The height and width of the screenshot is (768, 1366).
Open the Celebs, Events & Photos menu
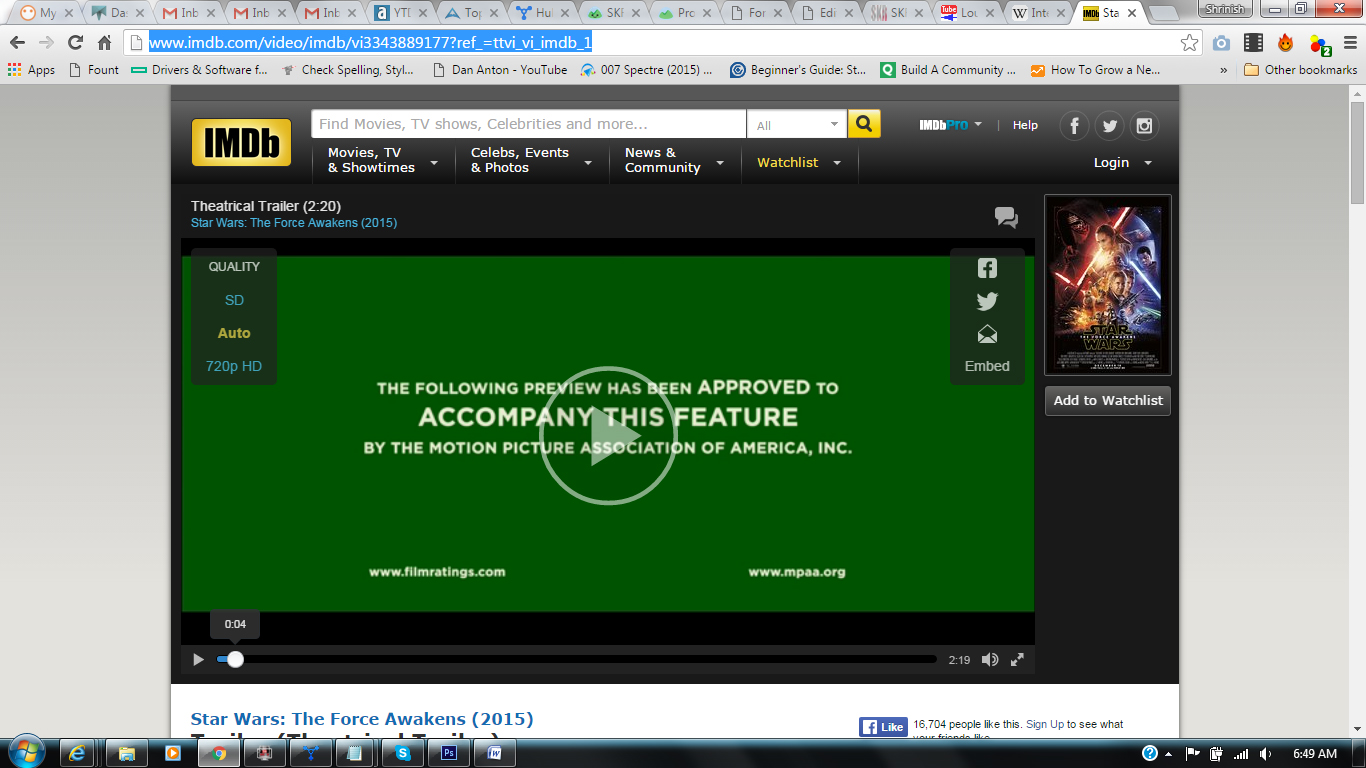[x=520, y=162]
